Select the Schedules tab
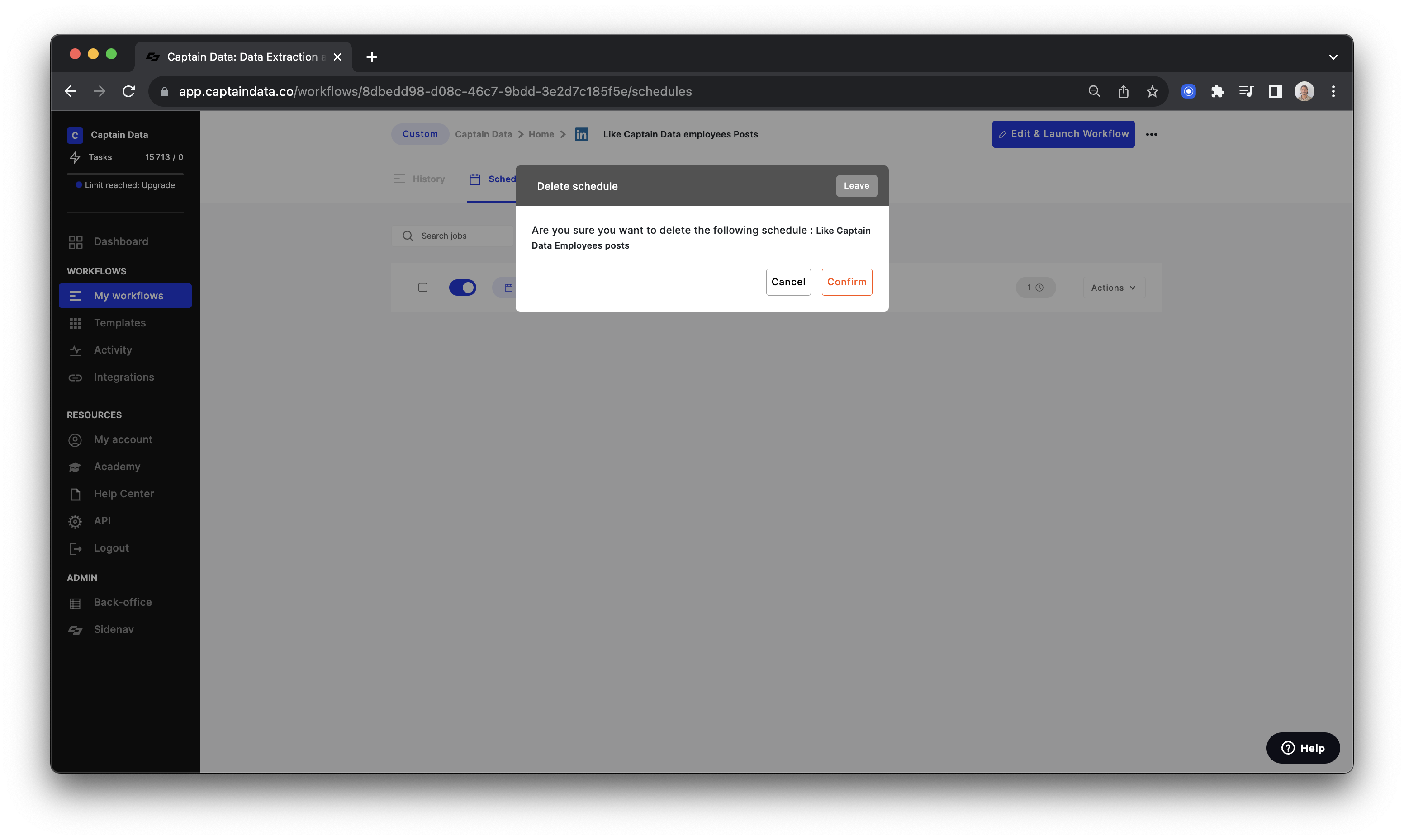Image resolution: width=1404 pixels, height=840 pixels. coord(491,179)
